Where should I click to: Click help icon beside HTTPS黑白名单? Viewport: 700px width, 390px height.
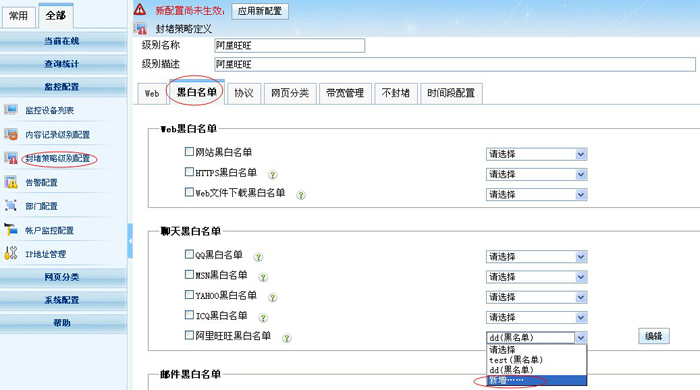pyautogui.click(x=272, y=175)
